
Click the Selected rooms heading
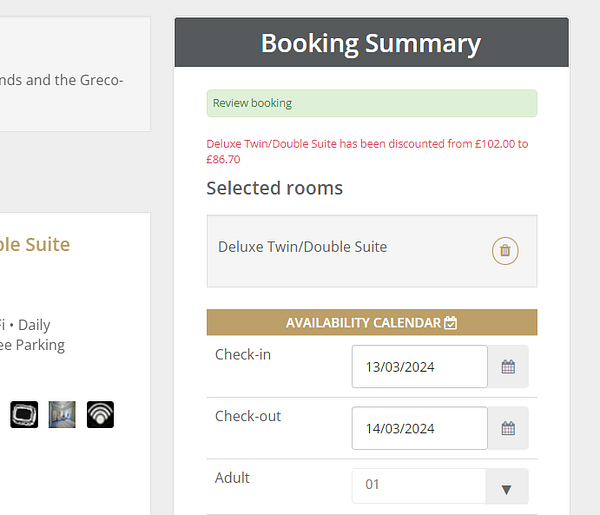[275, 188]
